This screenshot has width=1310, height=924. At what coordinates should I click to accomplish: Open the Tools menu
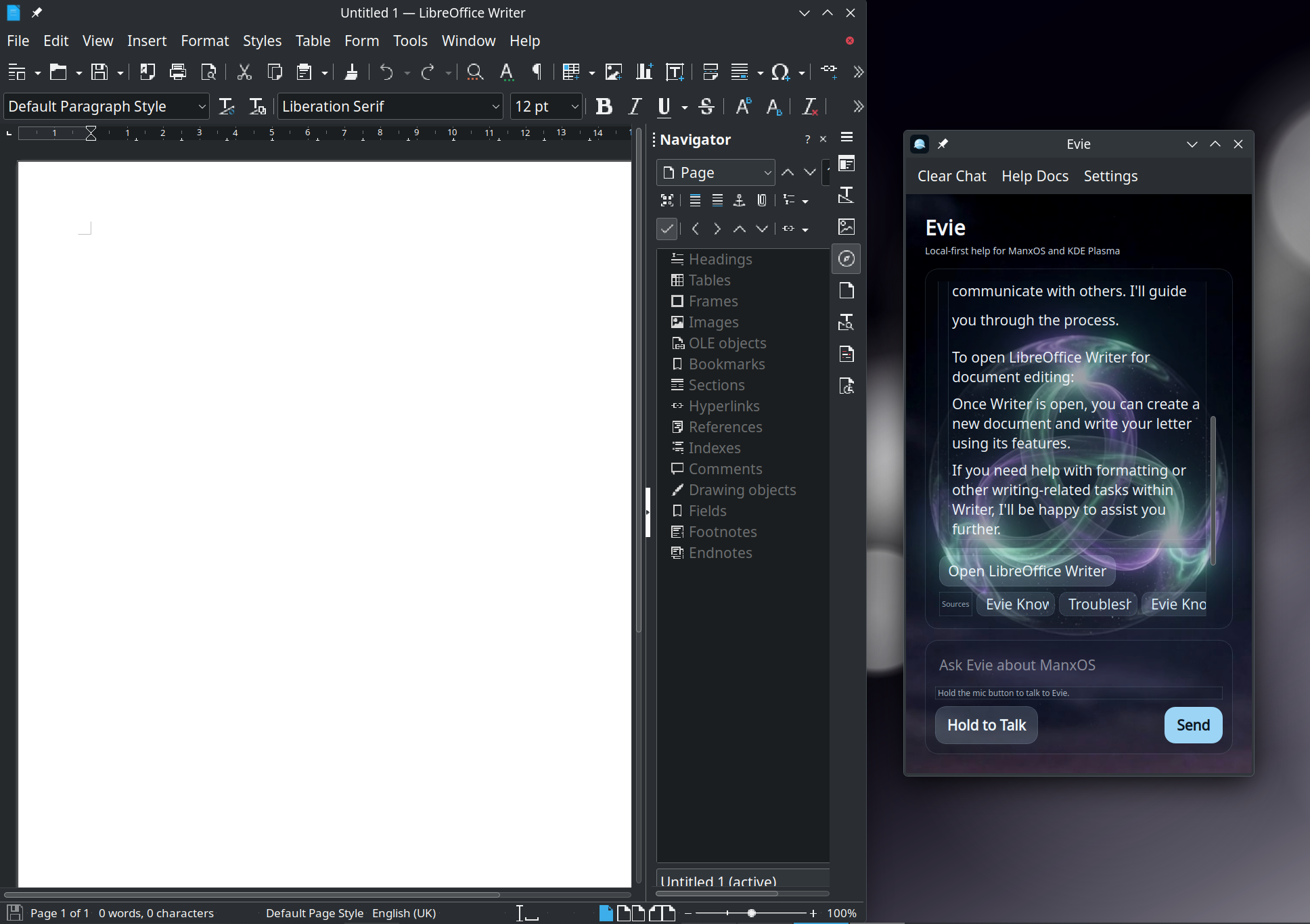coord(410,41)
